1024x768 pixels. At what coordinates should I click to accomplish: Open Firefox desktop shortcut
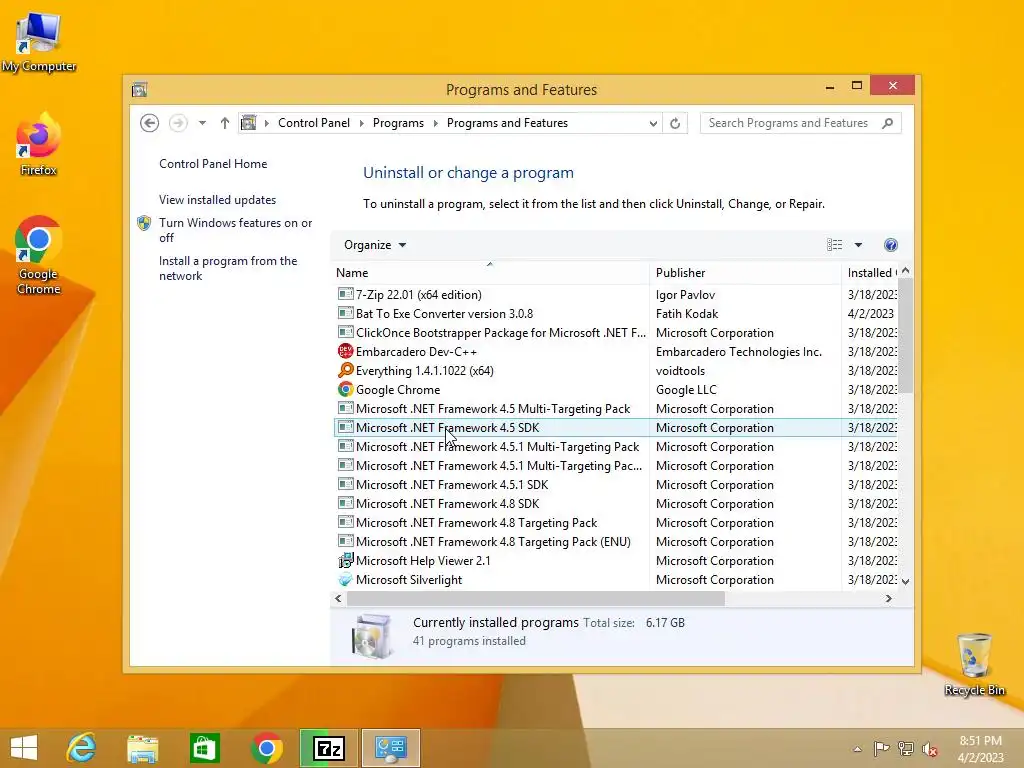click(x=39, y=144)
